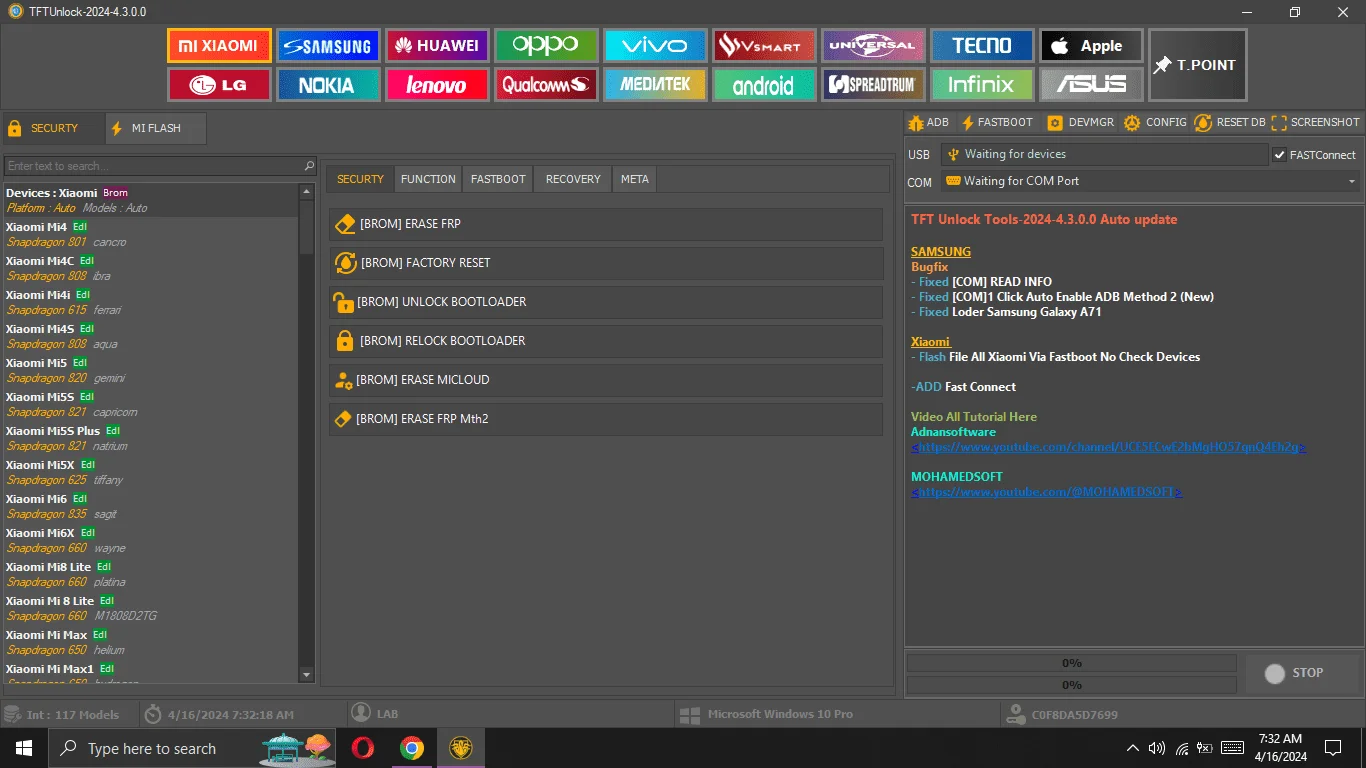This screenshot has height=768, width=1366.
Task: Select Xiaomi Mi5S Plus device
Action: click(150, 439)
